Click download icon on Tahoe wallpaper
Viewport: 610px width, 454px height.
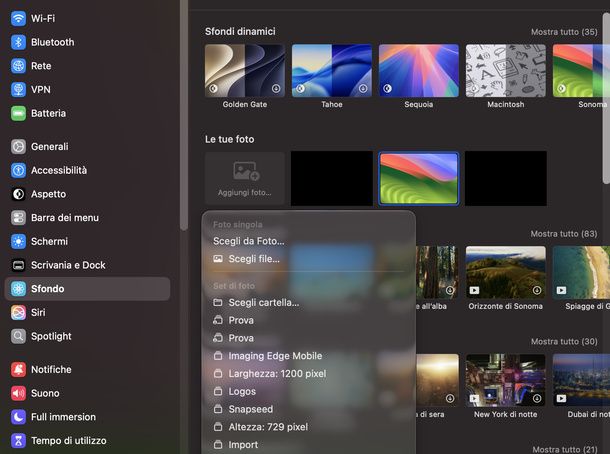363,89
